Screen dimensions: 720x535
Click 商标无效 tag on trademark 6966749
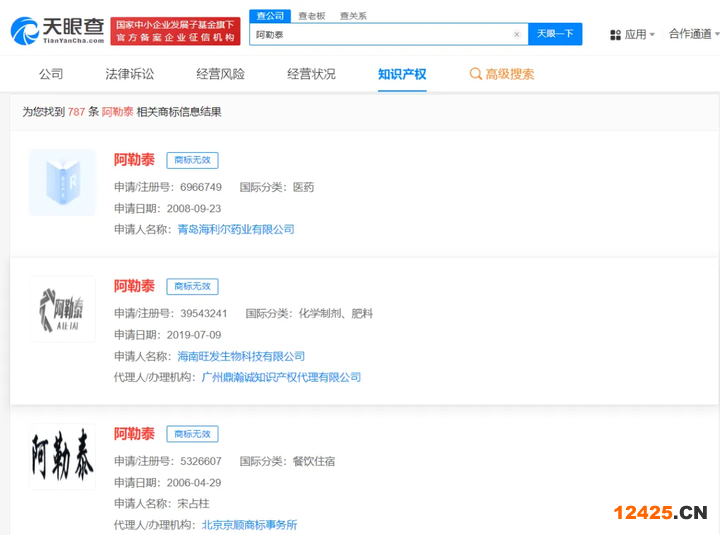point(192,160)
